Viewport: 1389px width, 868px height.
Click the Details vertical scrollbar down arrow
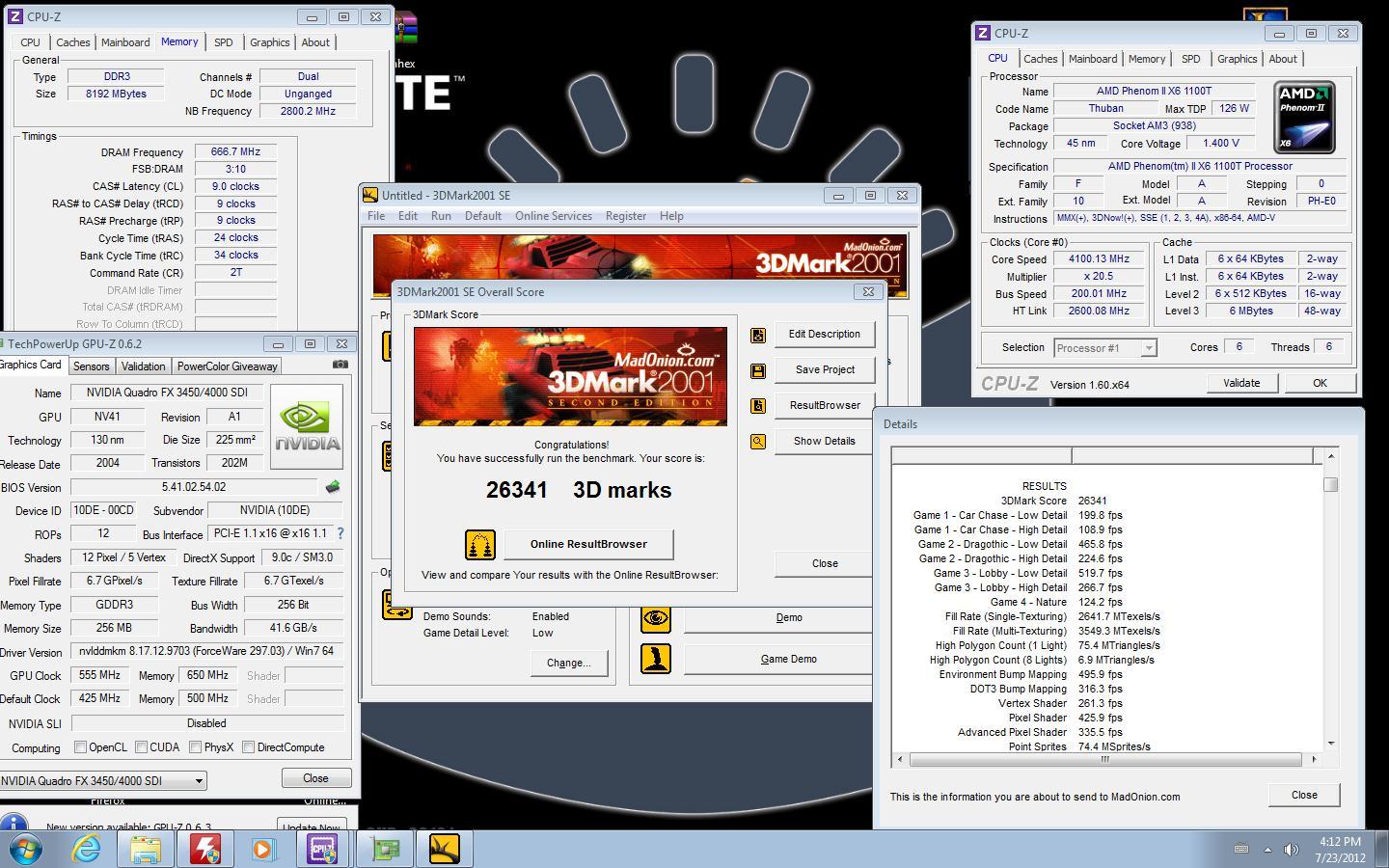(x=1331, y=744)
